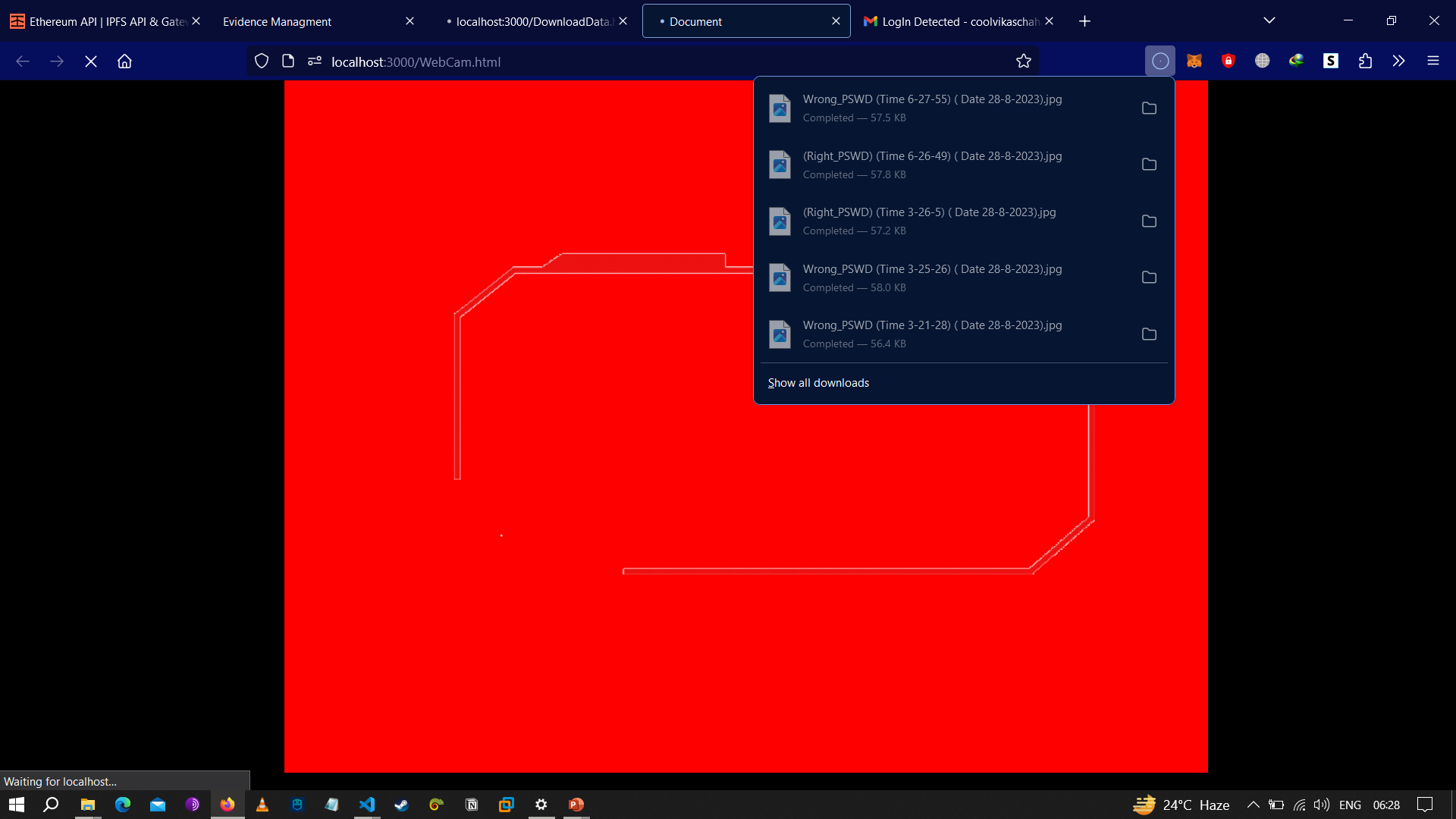
Task: Switch to LogIn Detected Gmail tab
Action: coord(952,21)
